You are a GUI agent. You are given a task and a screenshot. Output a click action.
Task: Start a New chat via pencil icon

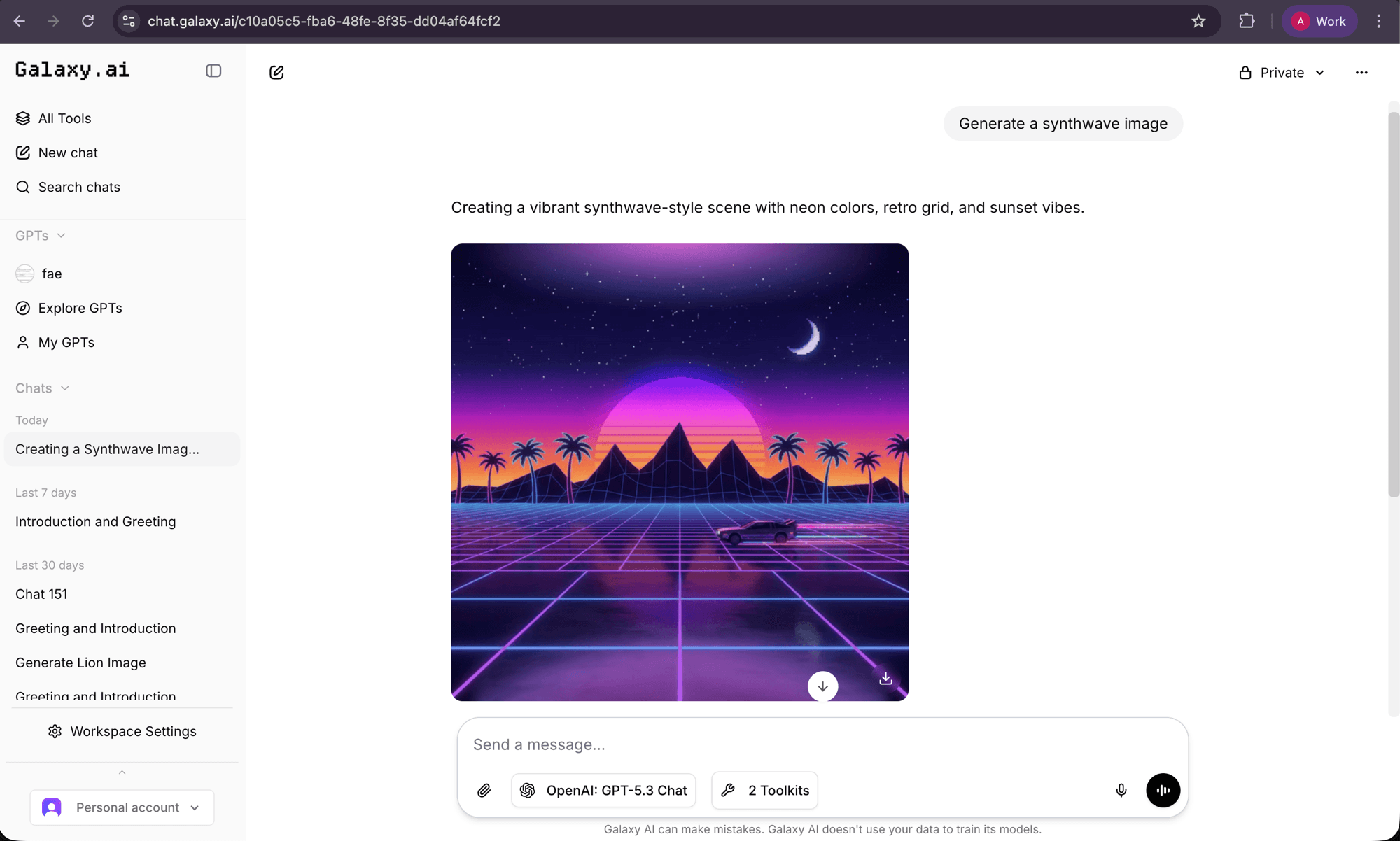point(67,153)
